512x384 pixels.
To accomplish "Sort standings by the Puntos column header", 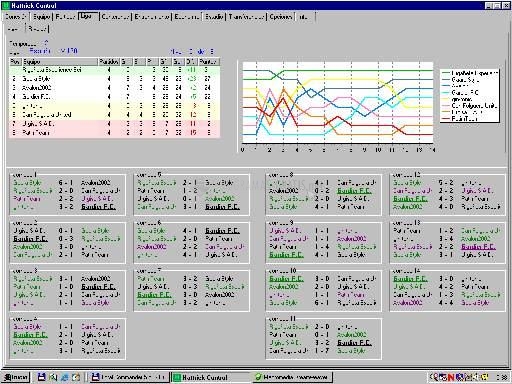I will click(x=209, y=62).
